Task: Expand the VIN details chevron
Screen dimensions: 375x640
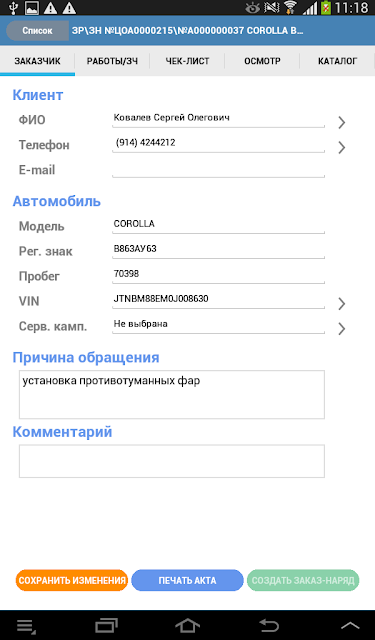Action: coord(342,304)
